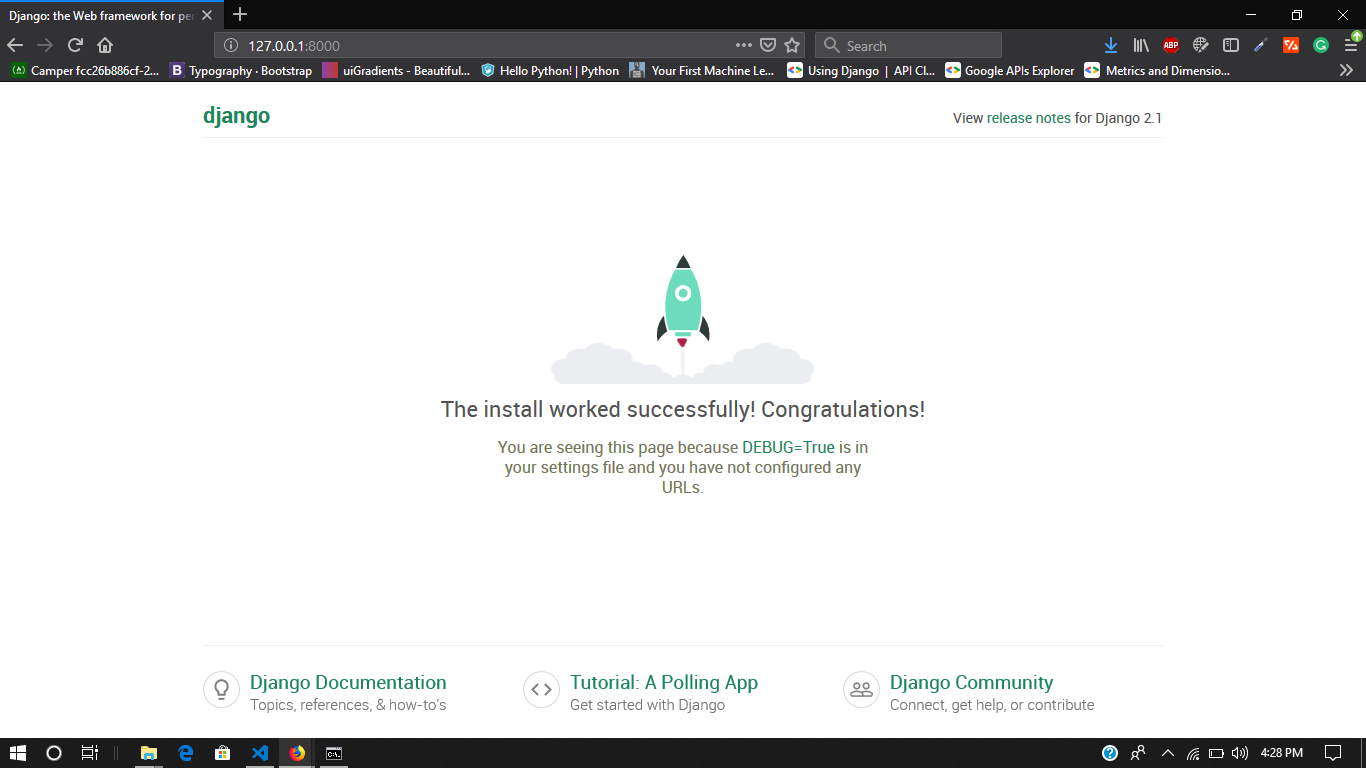Open page actions three-dot menu
This screenshot has width=1366, height=768.
(744, 45)
